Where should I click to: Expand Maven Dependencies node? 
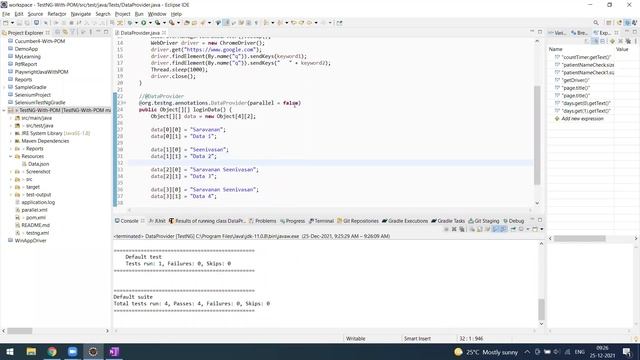[x=11, y=141]
